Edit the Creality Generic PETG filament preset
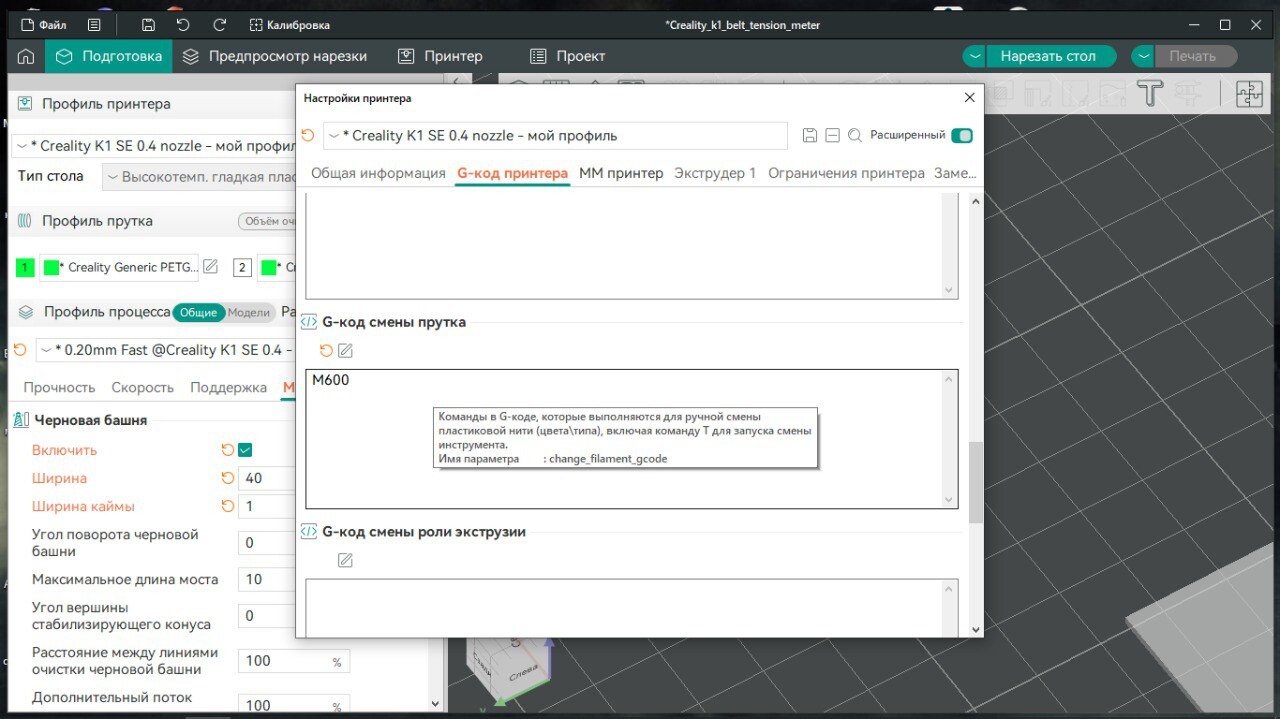The width and height of the screenshot is (1280, 719). (x=210, y=267)
